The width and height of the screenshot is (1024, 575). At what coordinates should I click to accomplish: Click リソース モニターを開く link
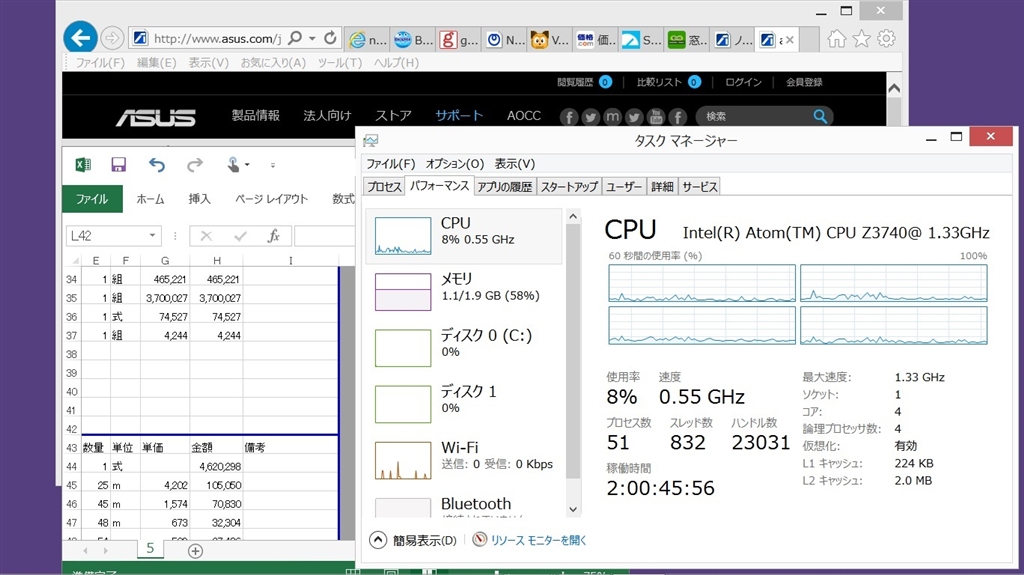coord(538,540)
